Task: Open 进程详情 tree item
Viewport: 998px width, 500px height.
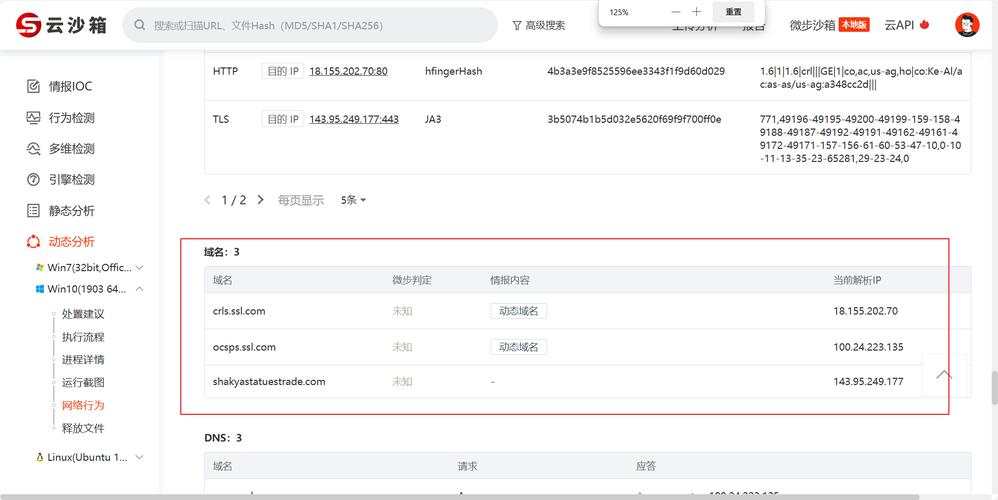Action: [x=83, y=360]
